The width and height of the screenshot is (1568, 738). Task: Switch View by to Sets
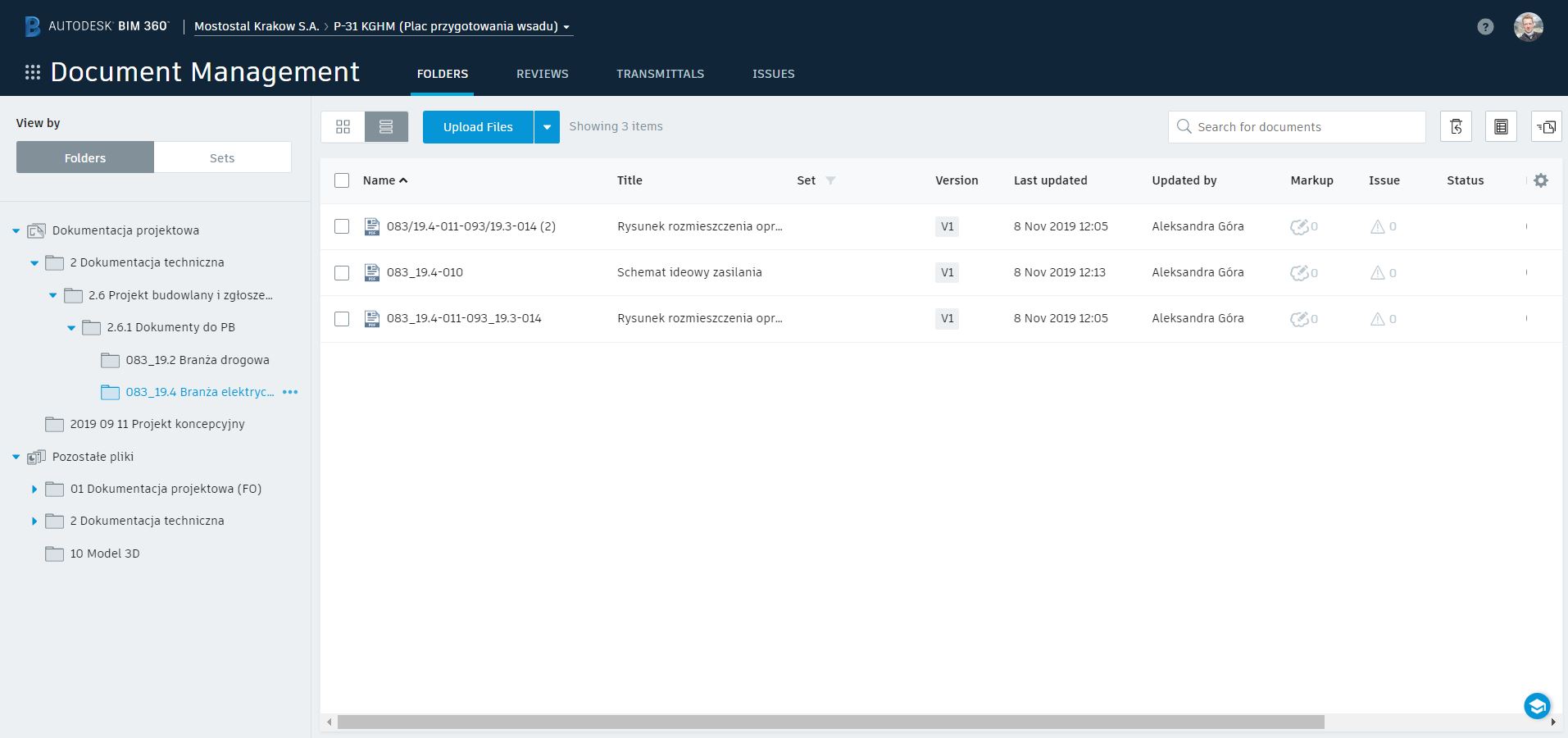[222, 157]
